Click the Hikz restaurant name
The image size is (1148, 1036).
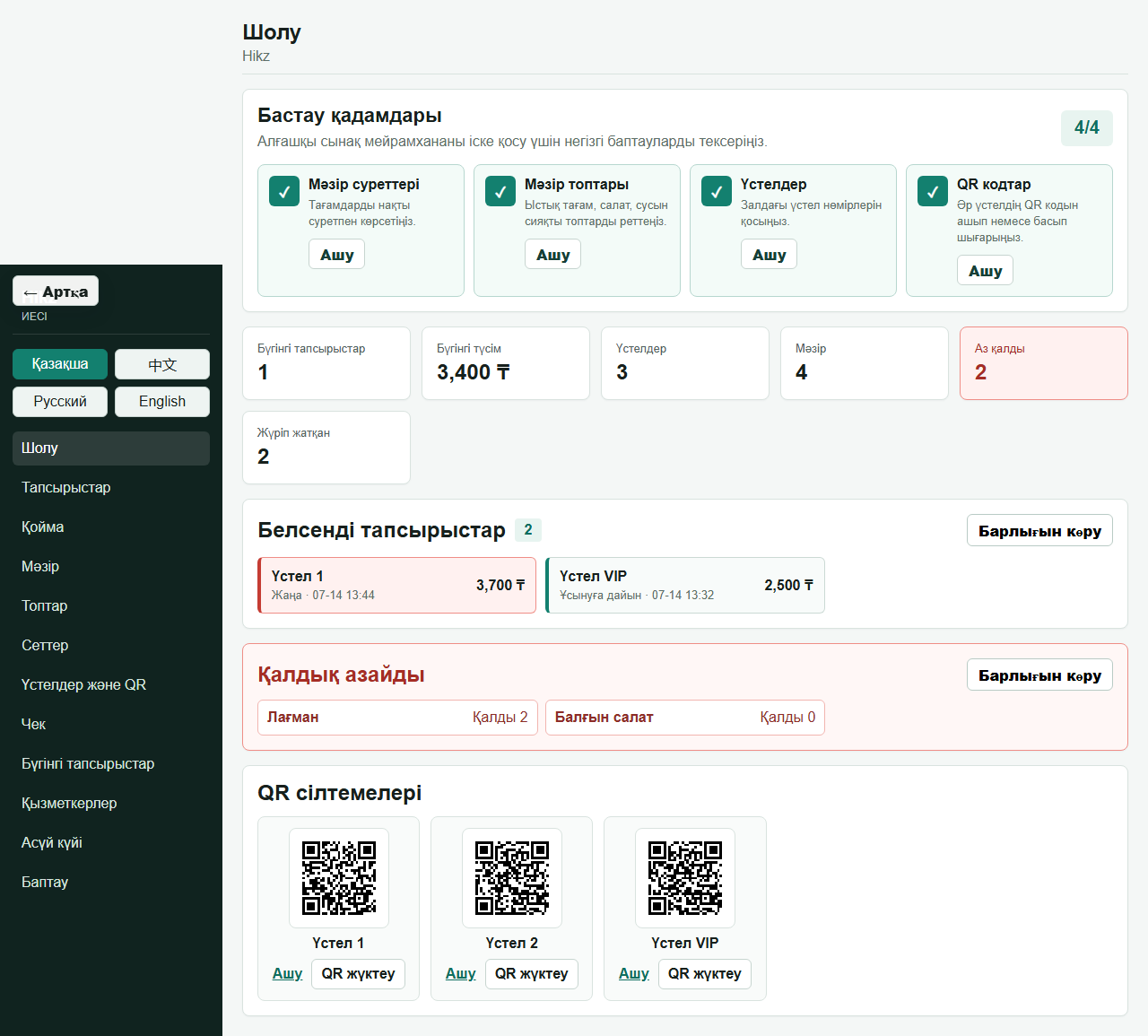pos(256,56)
